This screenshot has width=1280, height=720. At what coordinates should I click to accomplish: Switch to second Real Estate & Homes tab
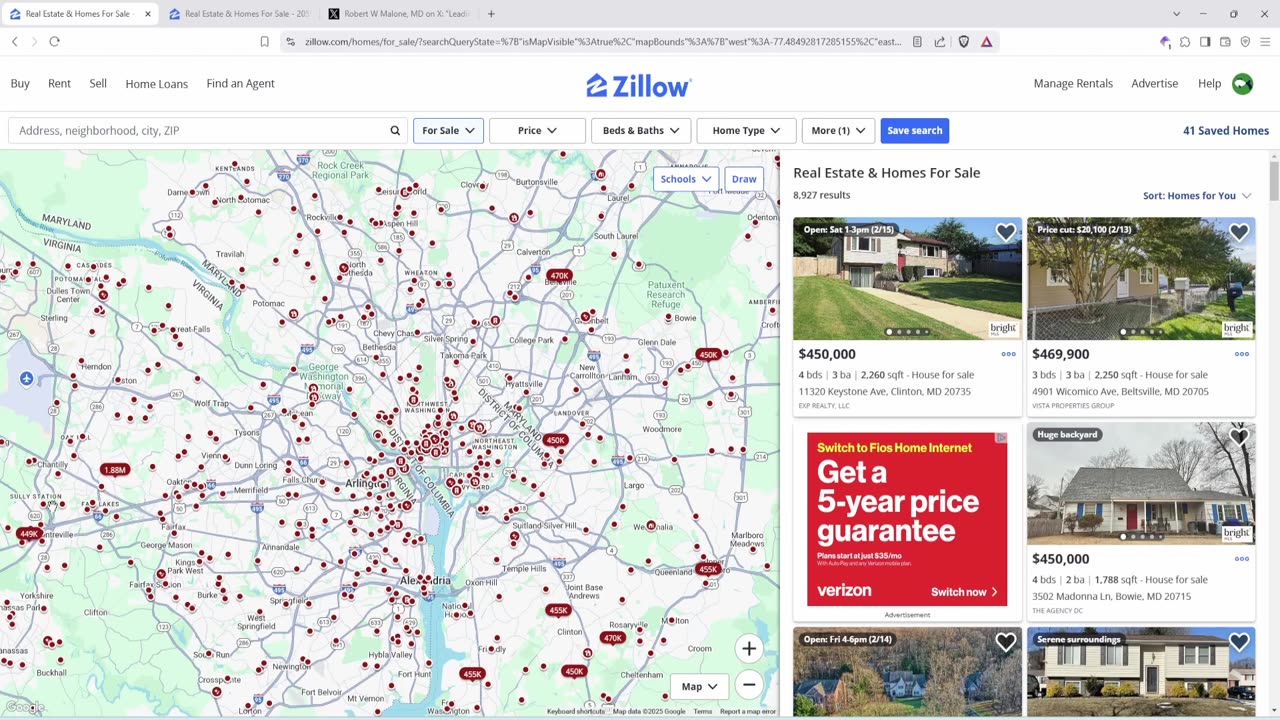tap(238, 14)
